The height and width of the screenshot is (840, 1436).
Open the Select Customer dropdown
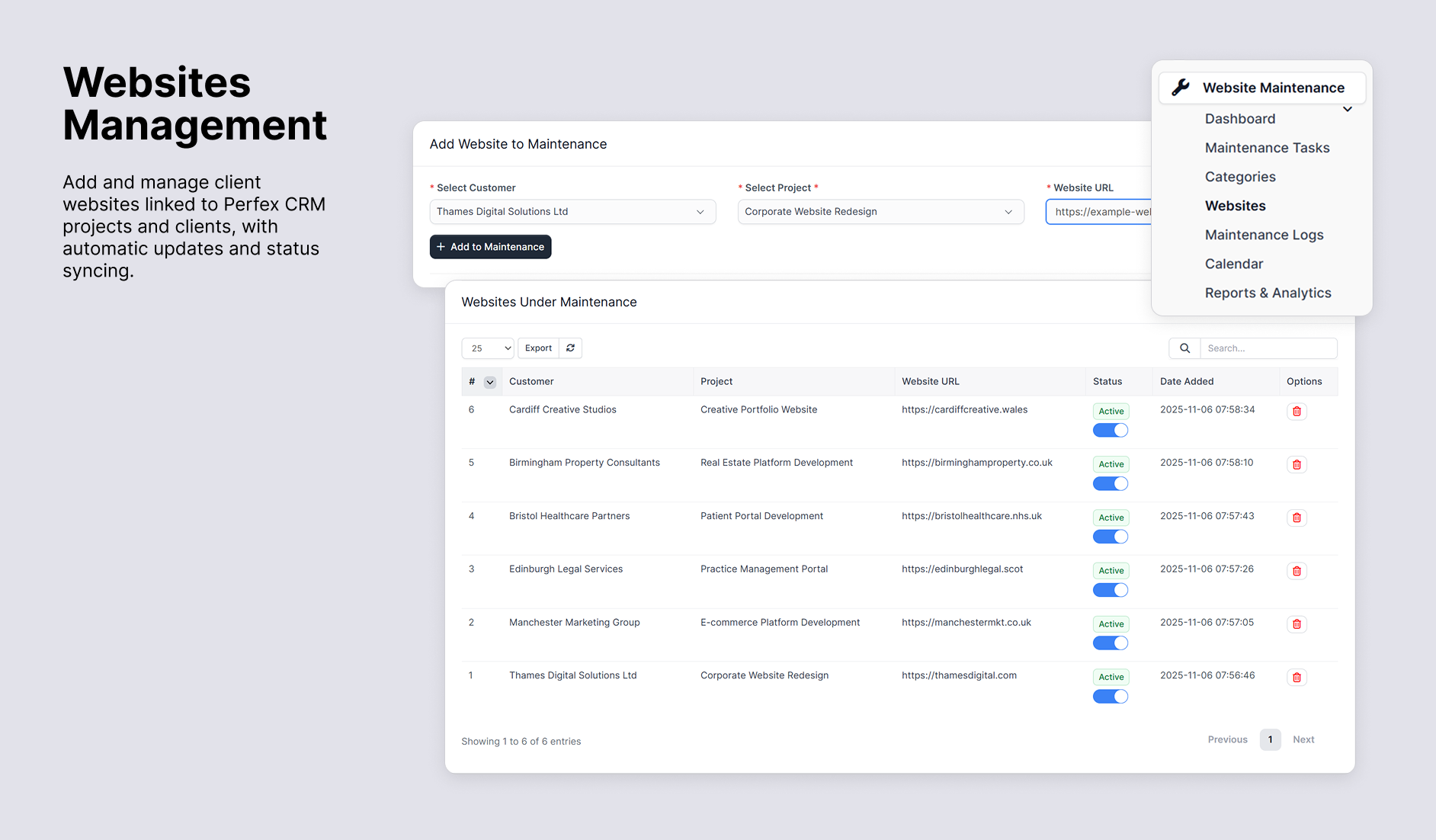pos(572,211)
